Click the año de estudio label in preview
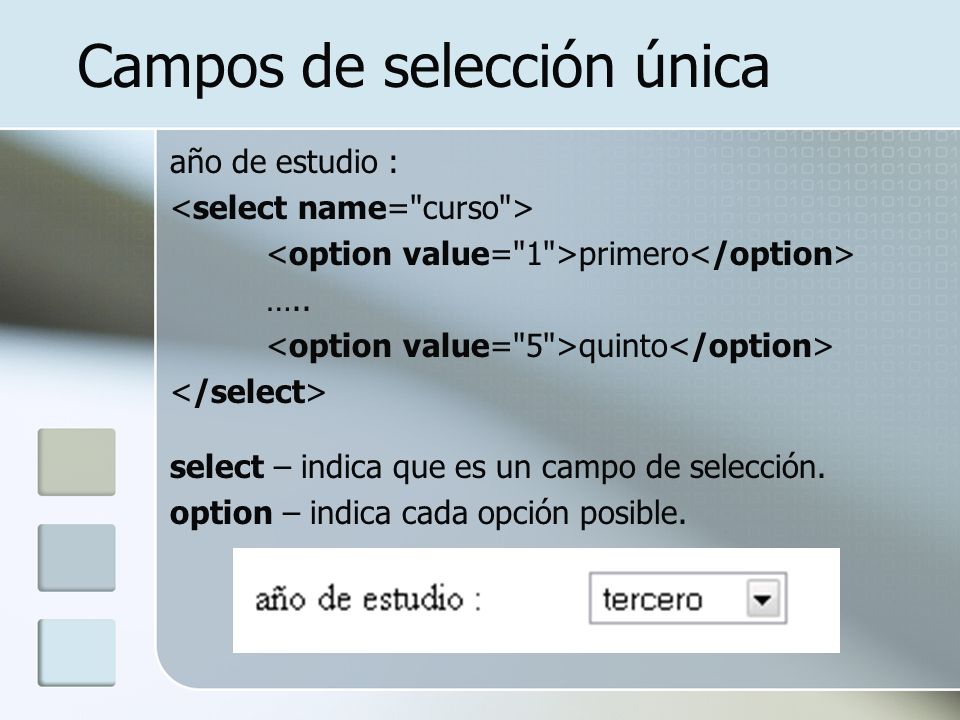This screenshot has height=720, width=960. 368,599
